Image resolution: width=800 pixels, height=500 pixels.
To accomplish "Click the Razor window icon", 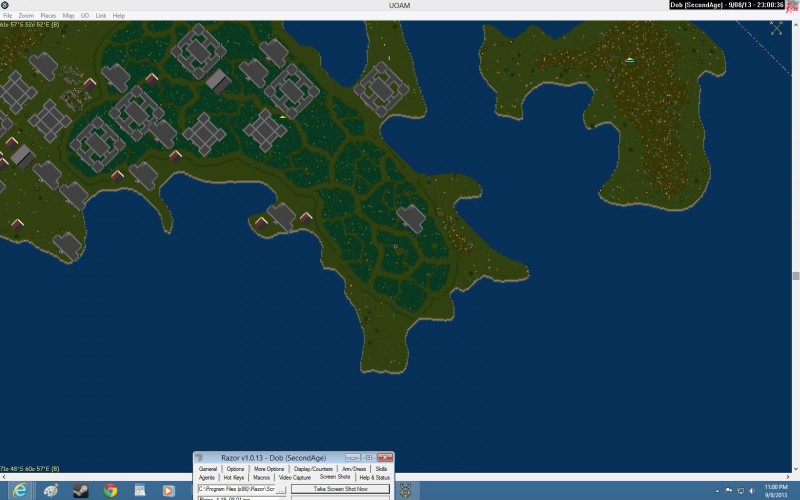I will click(199, 458).
